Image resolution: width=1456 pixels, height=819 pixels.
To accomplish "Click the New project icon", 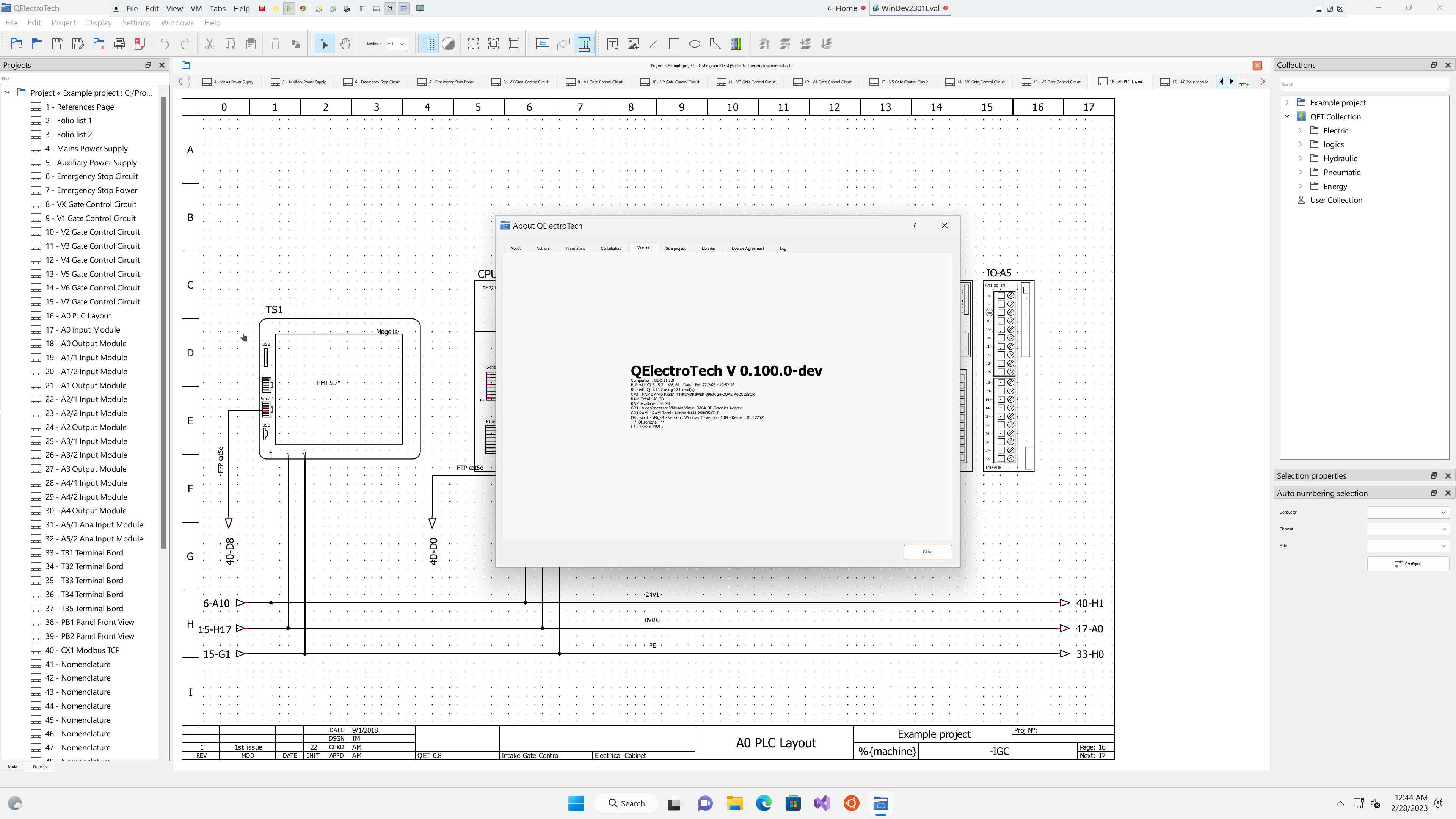I will (x=16, y=44).
